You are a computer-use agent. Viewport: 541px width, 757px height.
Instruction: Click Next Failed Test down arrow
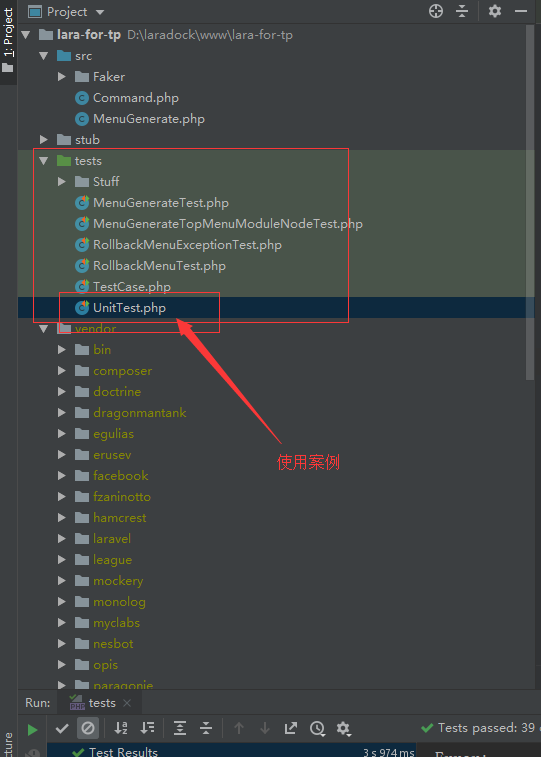pos(265,728)
